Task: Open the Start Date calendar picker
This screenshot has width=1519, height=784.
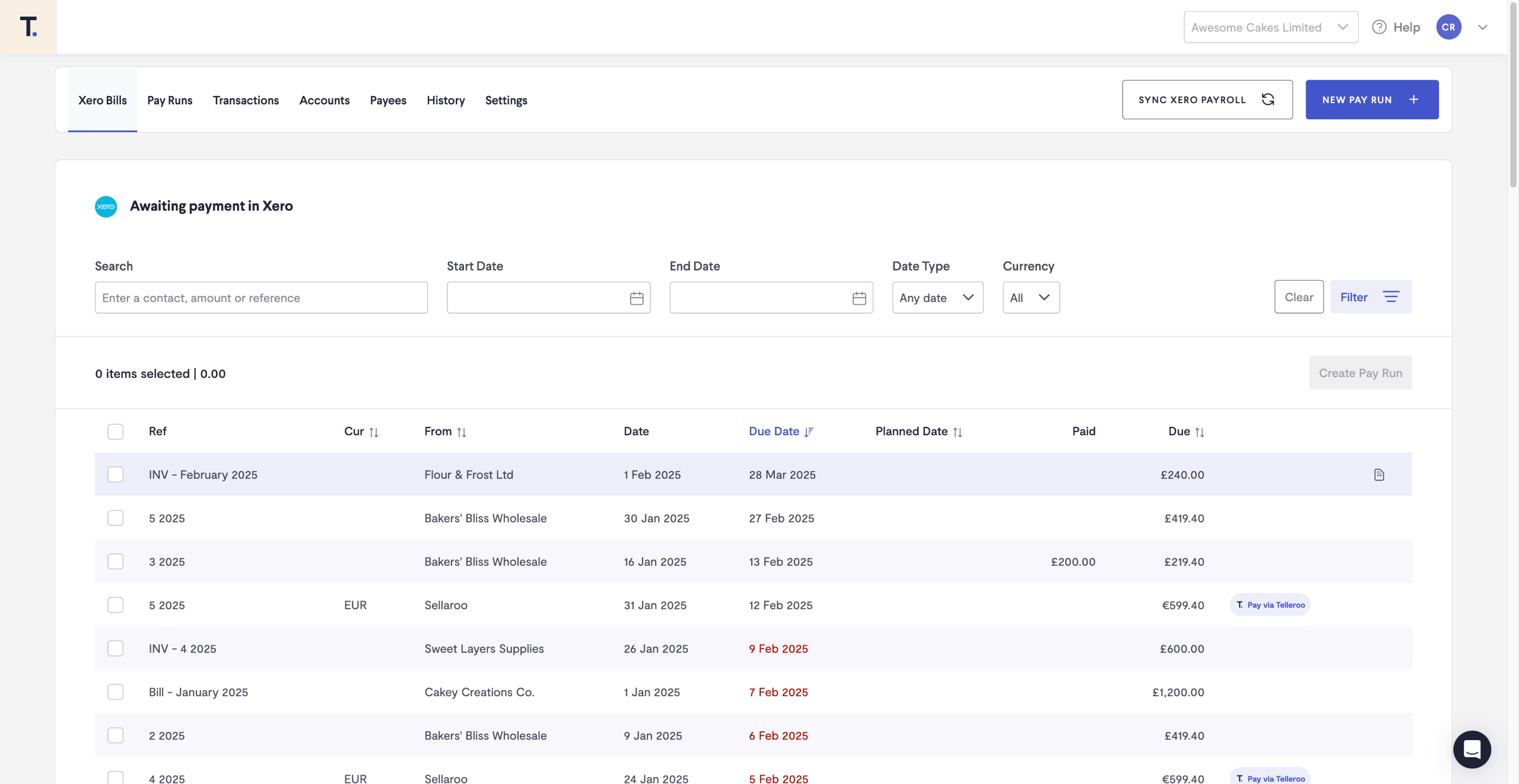Action: tap(636, 298)
